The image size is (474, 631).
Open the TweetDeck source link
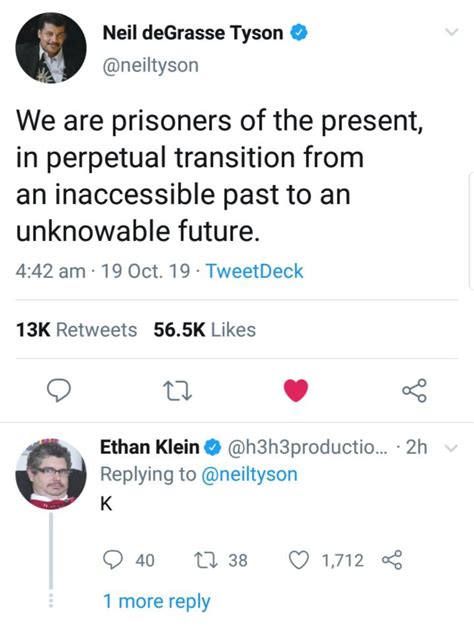tap(254, 271)
